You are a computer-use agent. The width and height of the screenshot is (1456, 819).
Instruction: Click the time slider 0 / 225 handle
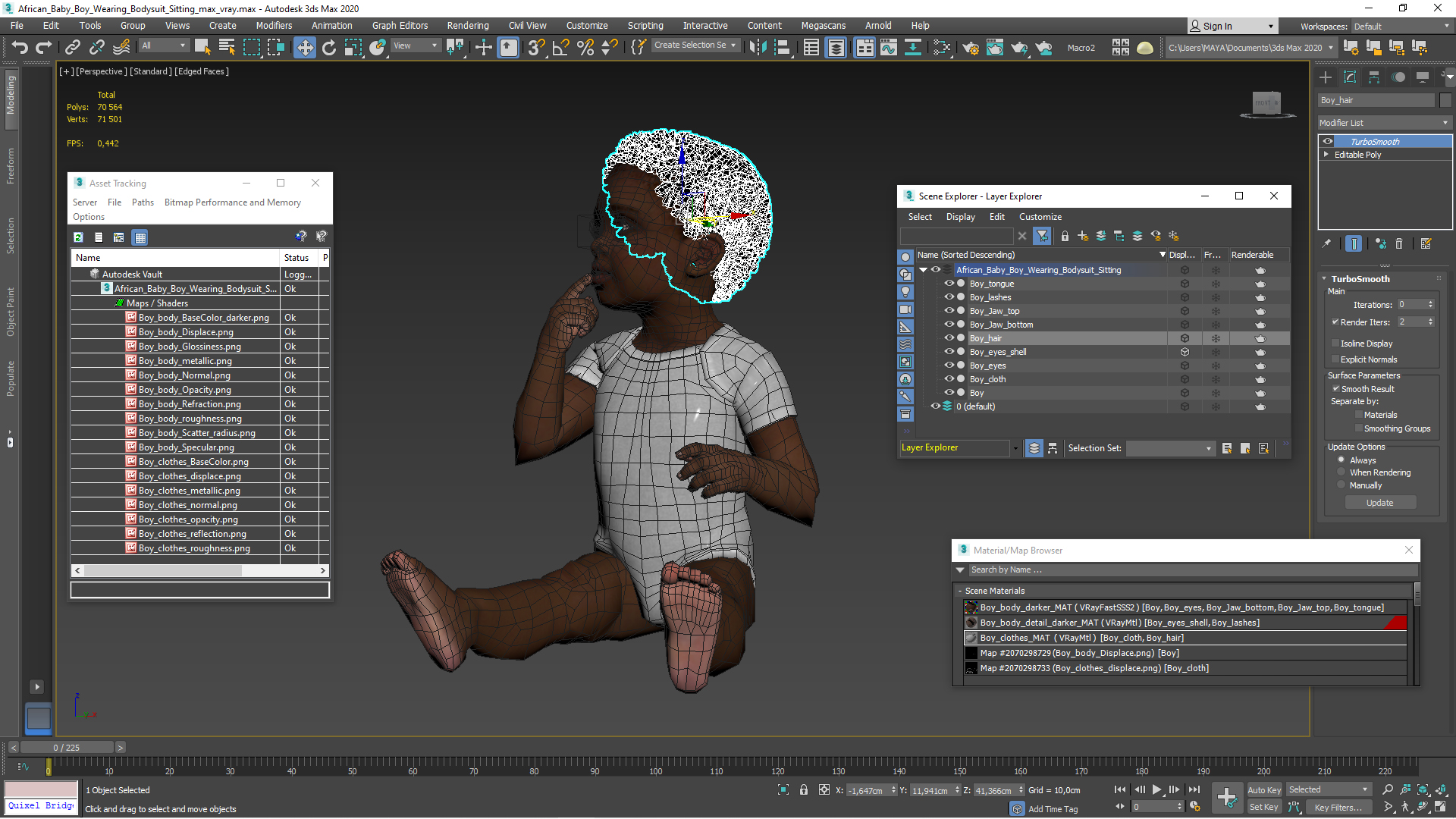[66, 748]
